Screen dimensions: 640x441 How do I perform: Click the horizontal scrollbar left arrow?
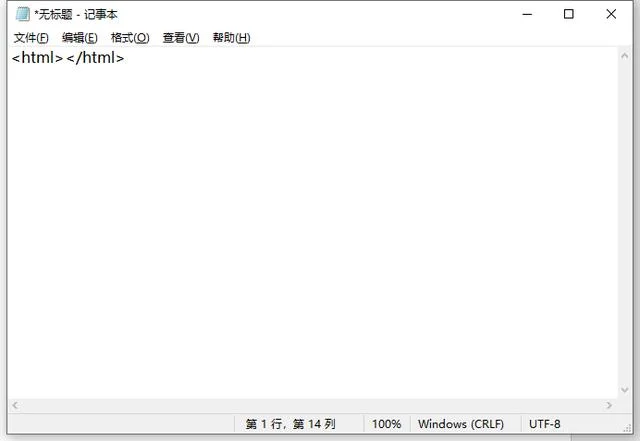[15, 405]
